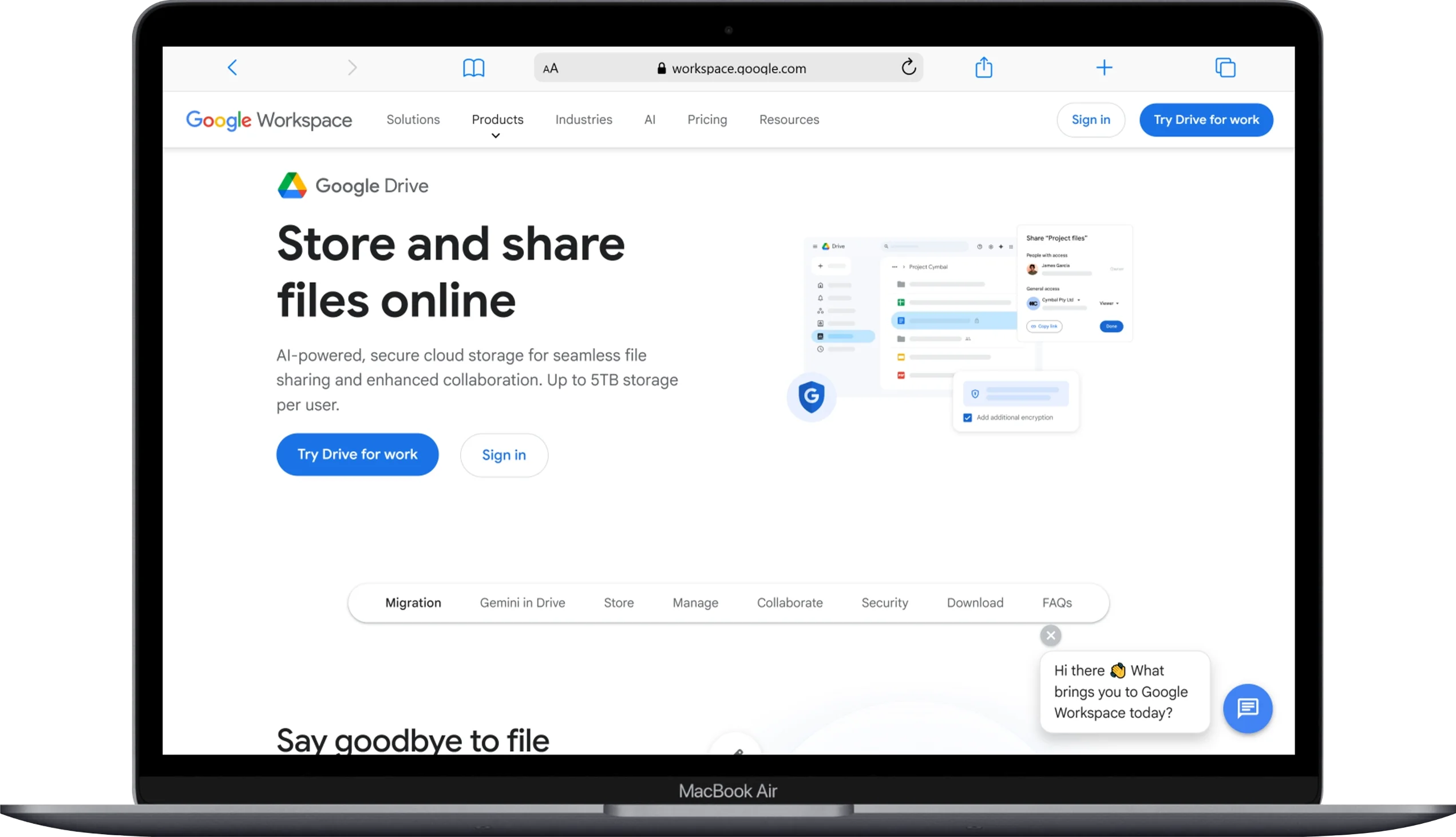The width and height of the screenshot is (1456, 837).
Task: Click hero Try Drive for work button
Action: (357, 454)
